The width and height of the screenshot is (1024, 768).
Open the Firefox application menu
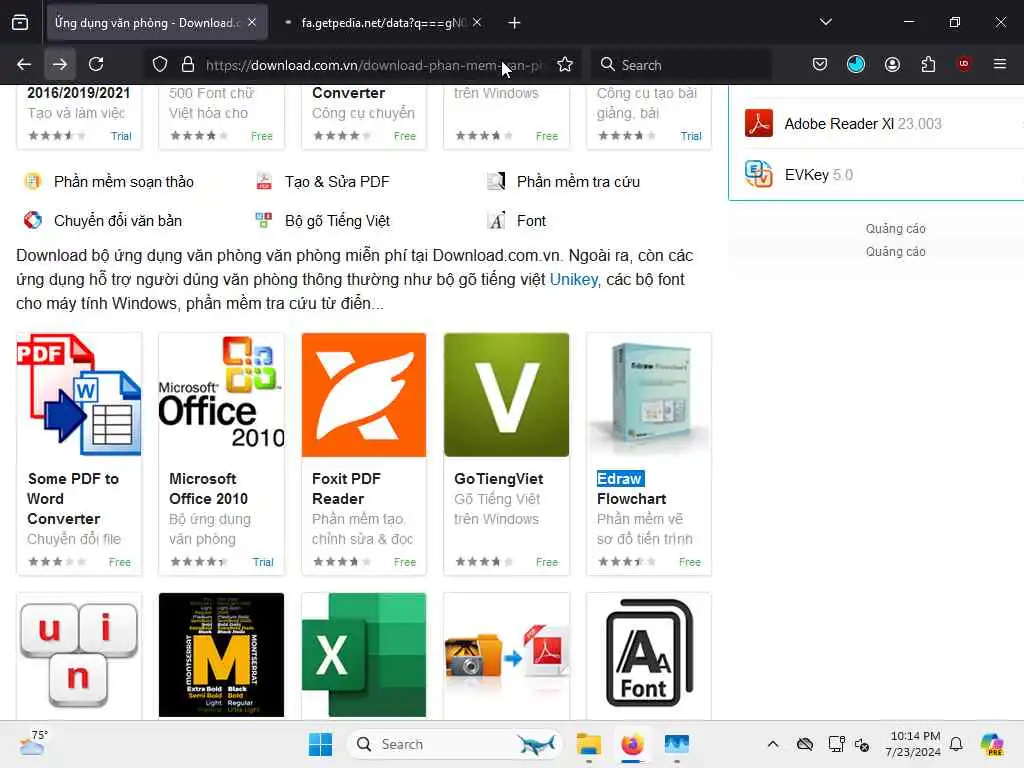click(999, 64)
